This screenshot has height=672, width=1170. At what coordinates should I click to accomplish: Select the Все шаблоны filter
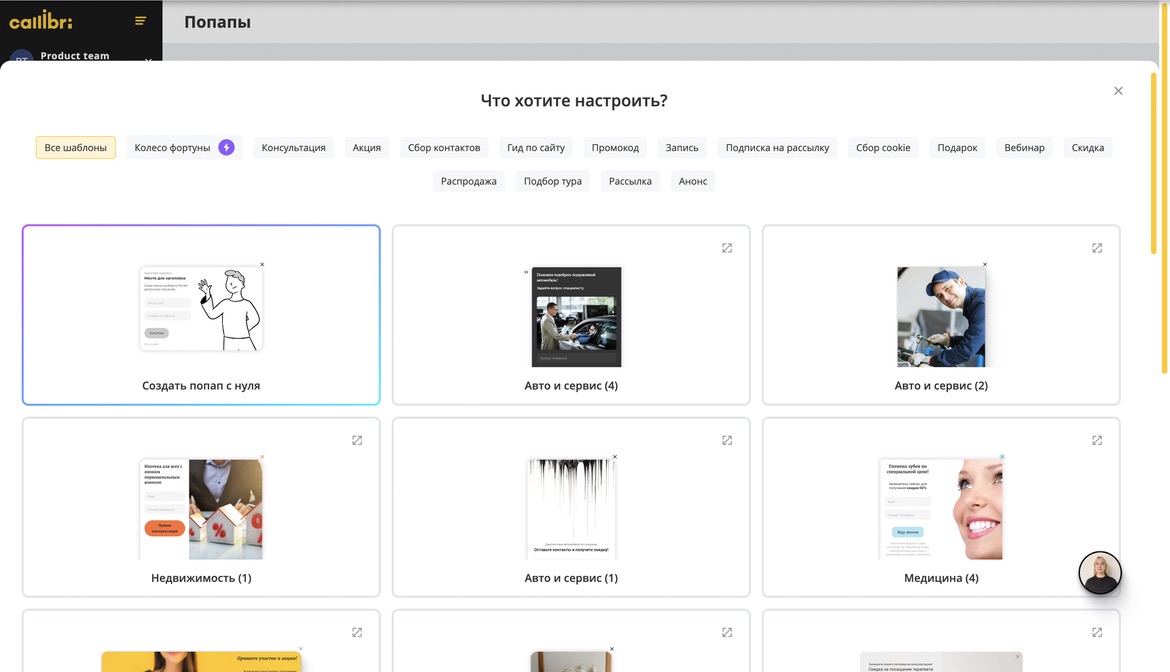point(76,148)
